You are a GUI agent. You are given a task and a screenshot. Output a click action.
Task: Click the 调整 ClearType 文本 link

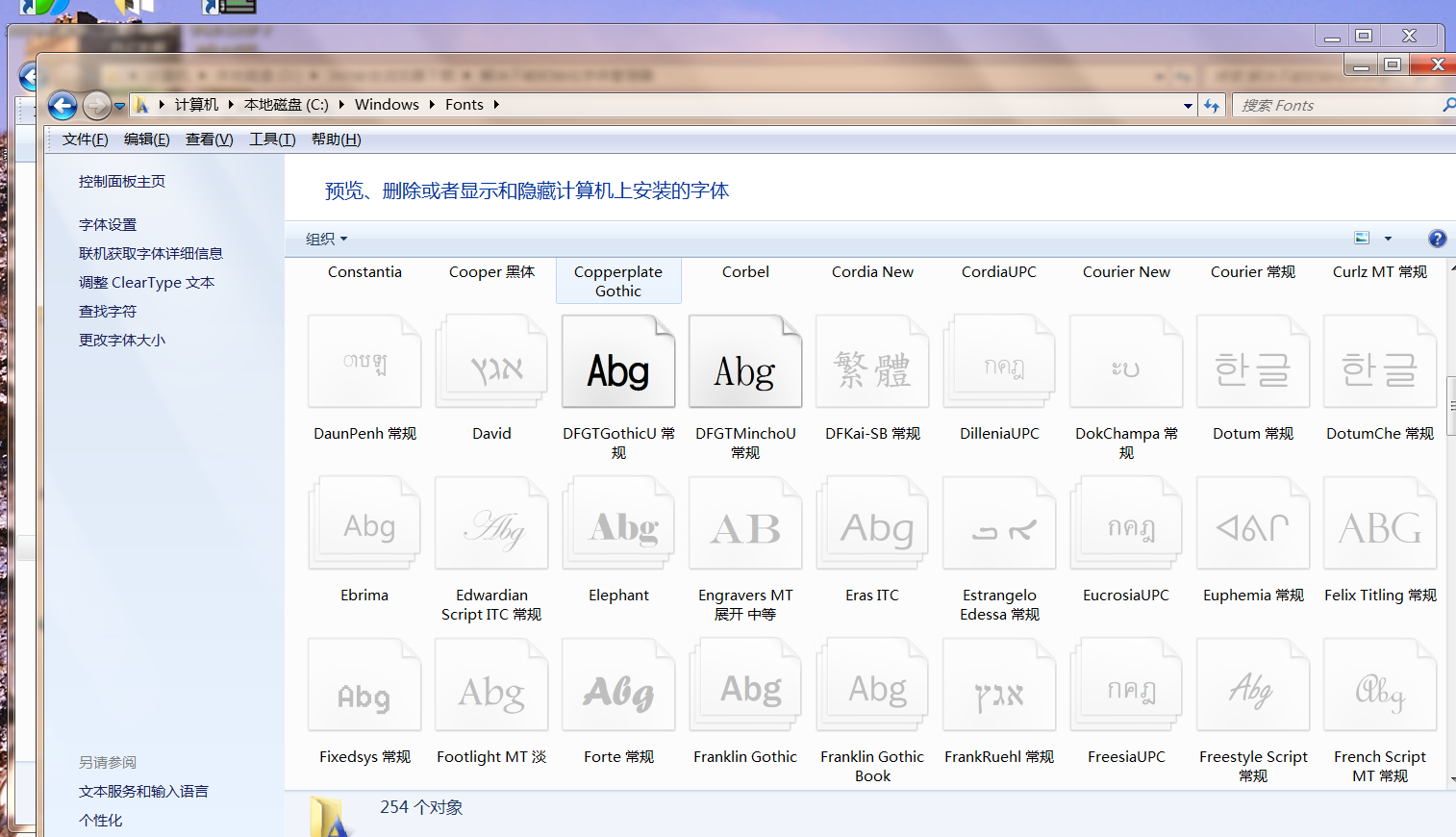(x=146, y=282)
